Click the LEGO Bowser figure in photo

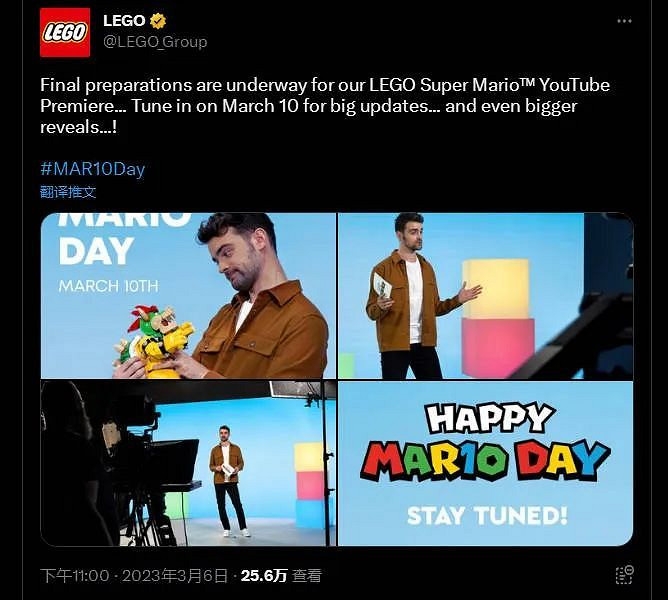tap(153, 342)
